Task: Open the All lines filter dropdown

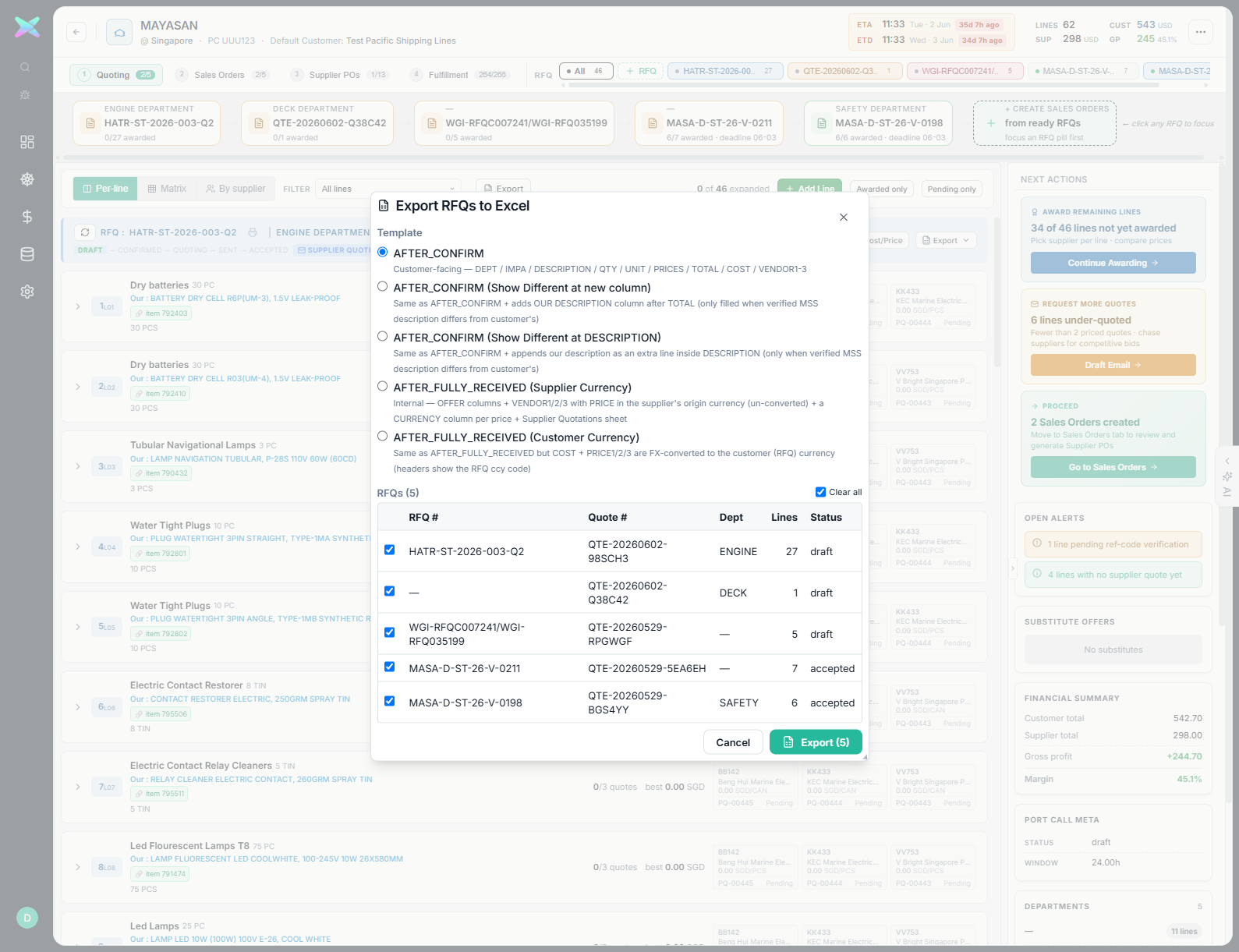Action: (388, 189)
